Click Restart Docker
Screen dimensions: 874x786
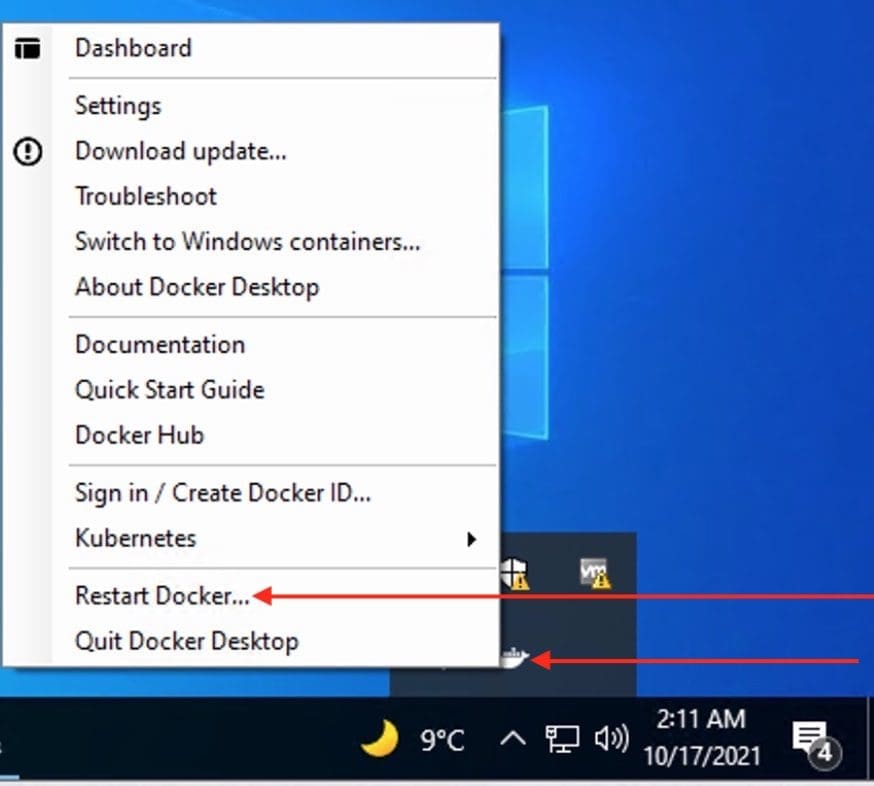pos(162,596)
